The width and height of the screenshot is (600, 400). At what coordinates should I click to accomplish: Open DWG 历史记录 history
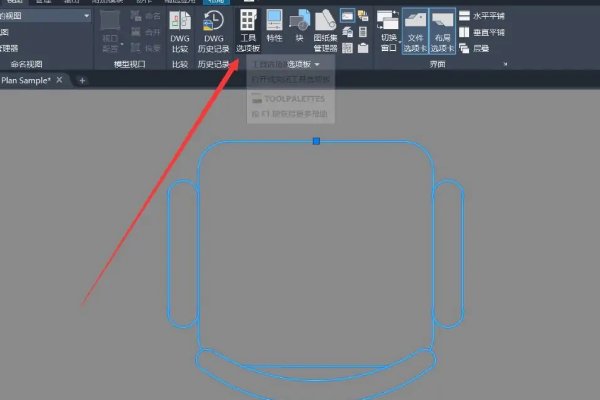click(x=212, y=31)
